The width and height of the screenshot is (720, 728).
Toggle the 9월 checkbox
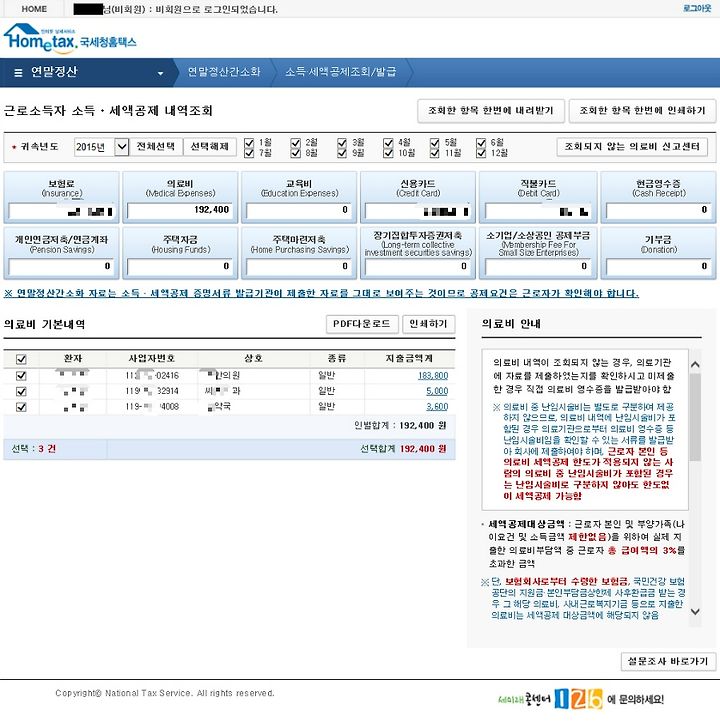point(342,153)
